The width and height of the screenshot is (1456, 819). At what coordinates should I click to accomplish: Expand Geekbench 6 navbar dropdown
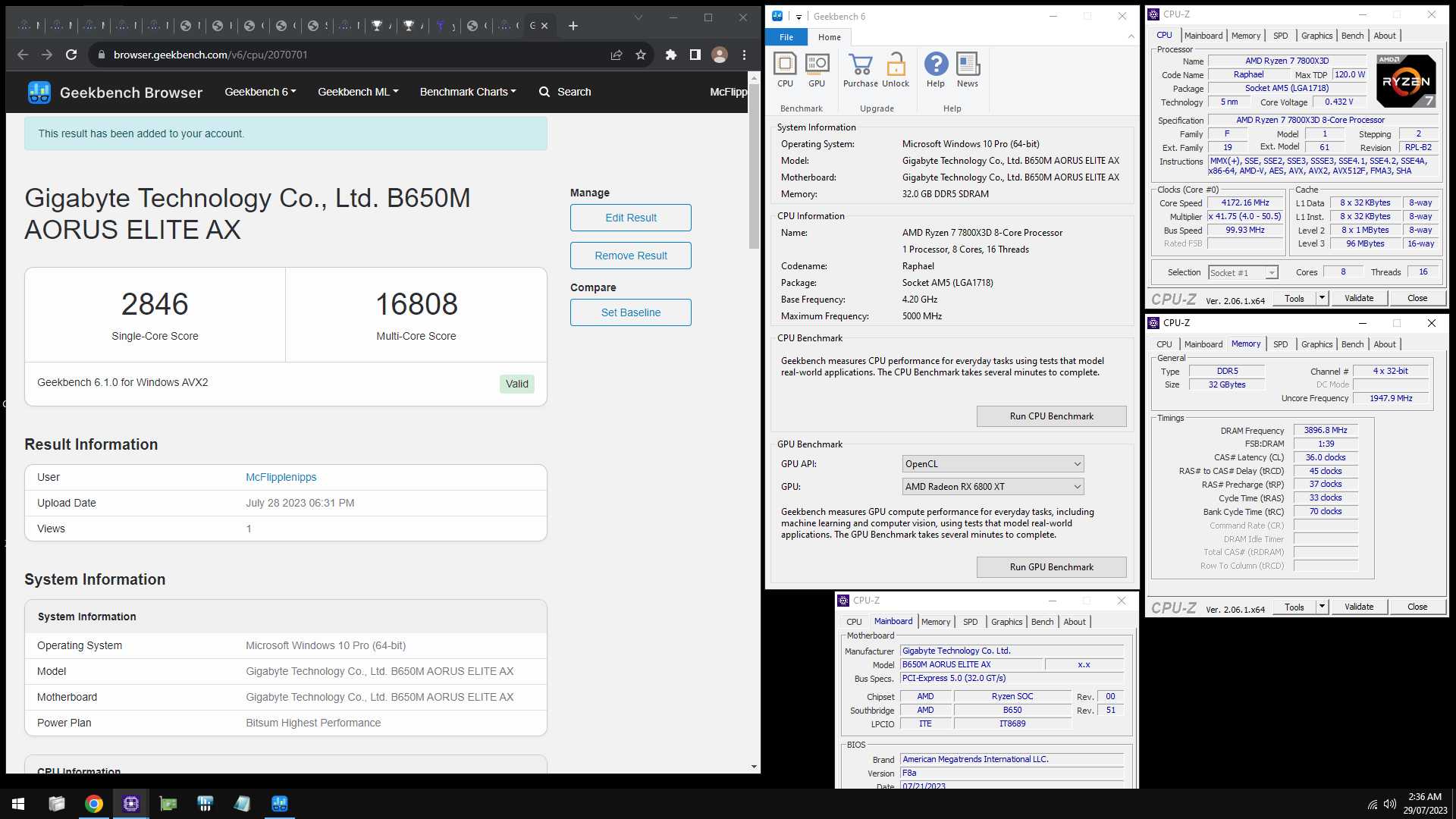(x=260, y=92)
